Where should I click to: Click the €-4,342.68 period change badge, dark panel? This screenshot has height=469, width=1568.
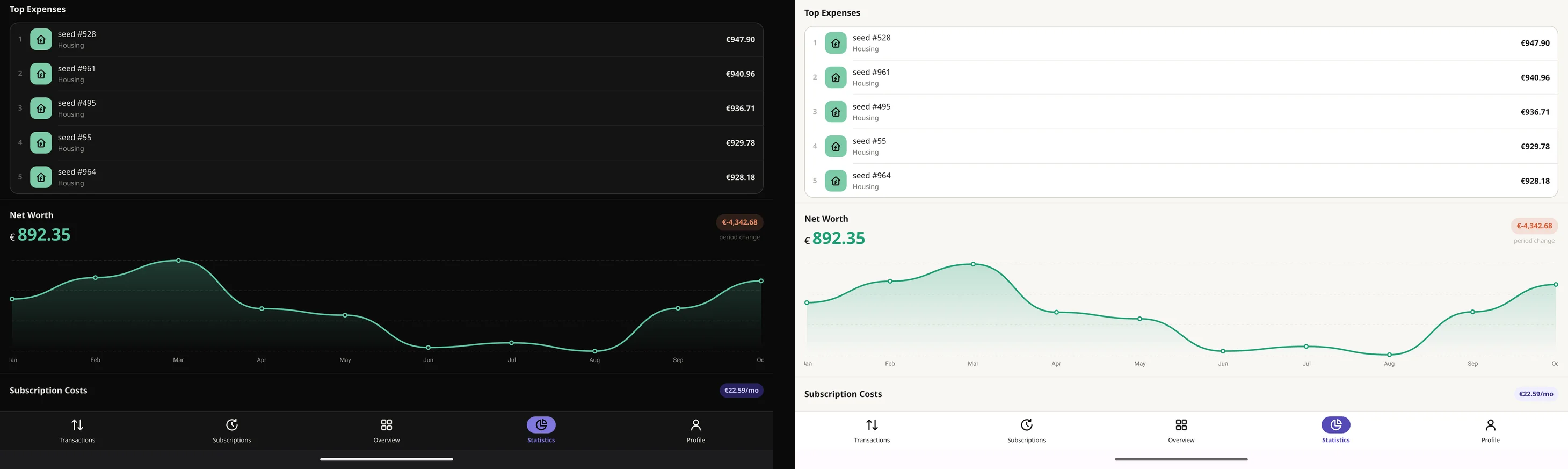point(739,222)
